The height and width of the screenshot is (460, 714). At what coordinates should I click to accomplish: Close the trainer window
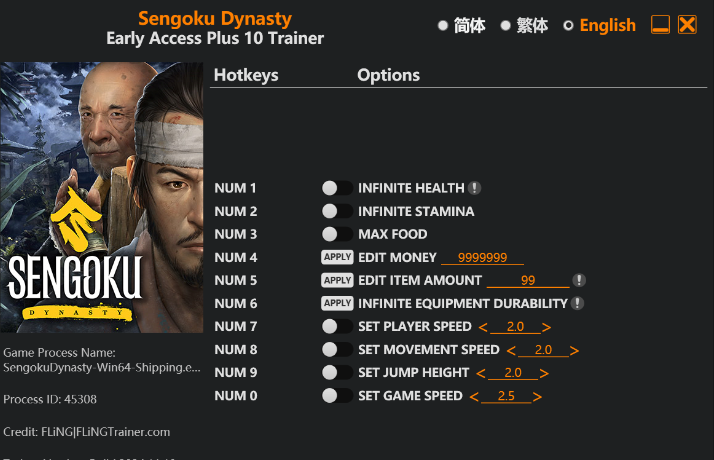point(687,25)
